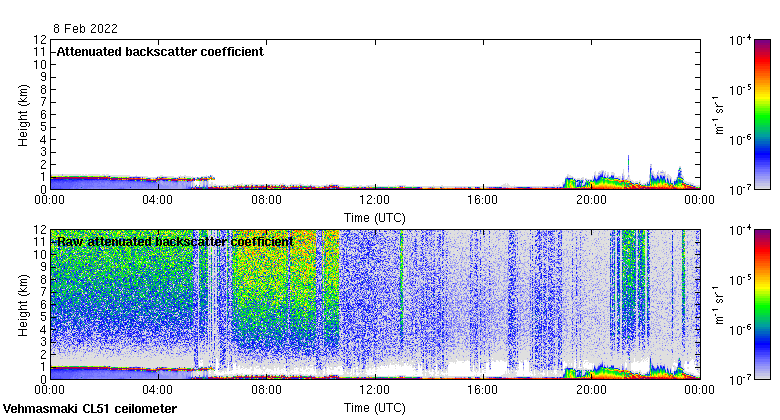The width and height of the screenshot is (780, 420).
Task: Click the 10⁻⁶ label on the raw plot colorbar
Action: (740, 330)
